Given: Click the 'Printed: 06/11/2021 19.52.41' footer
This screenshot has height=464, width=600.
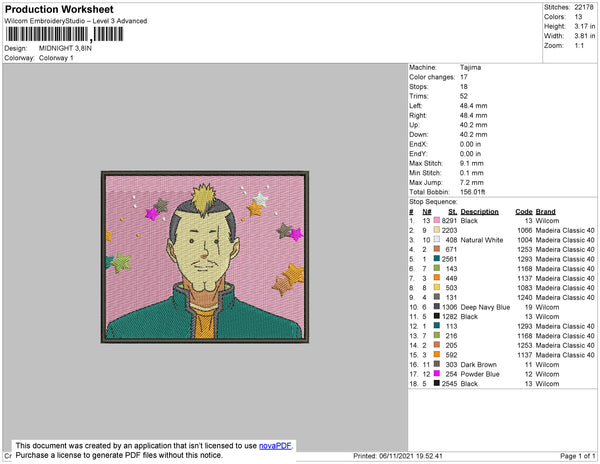Looking at the screenshot, I should (x=398, y=456).
